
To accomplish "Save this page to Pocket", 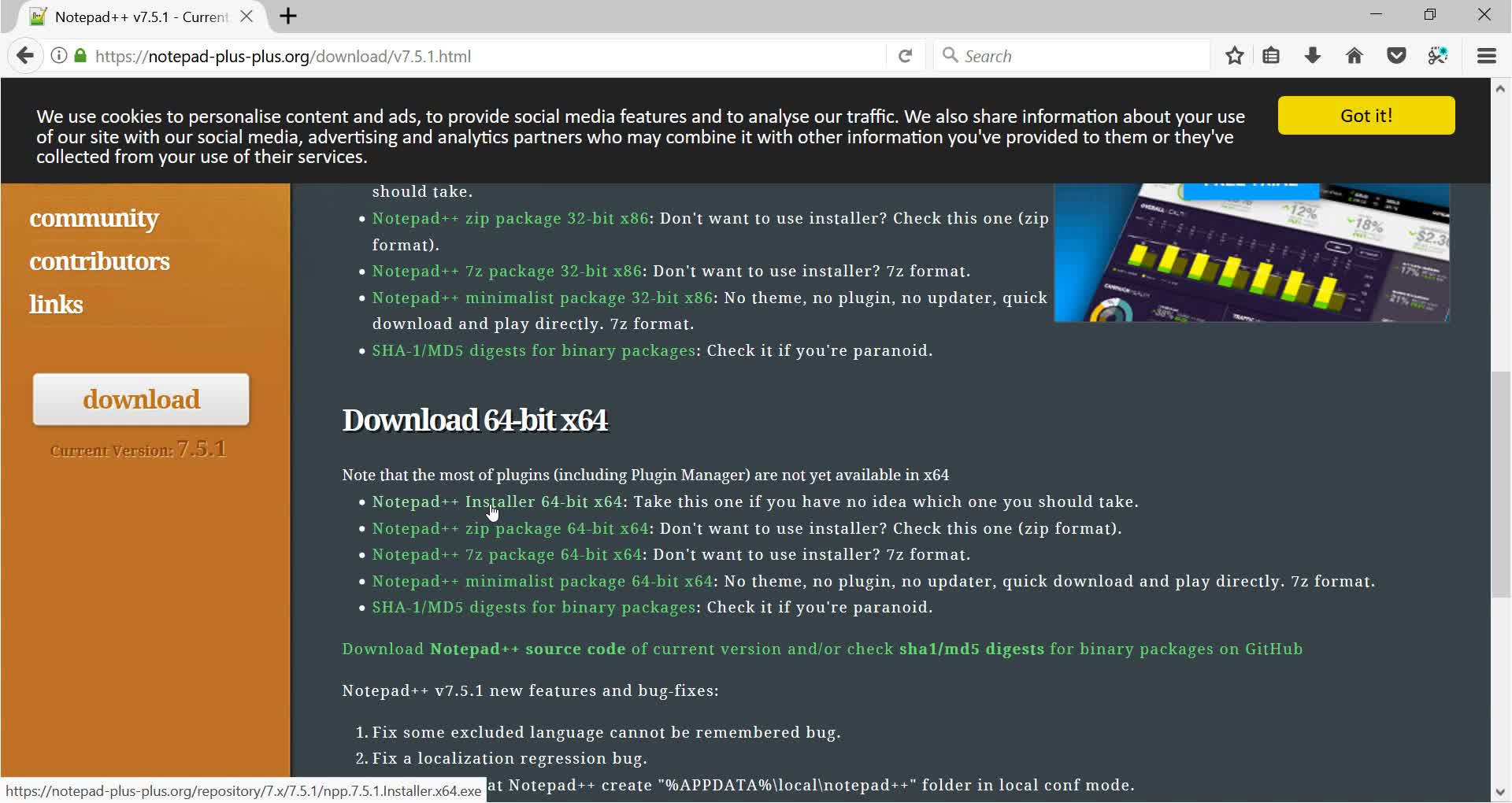I will (1397, 55).
